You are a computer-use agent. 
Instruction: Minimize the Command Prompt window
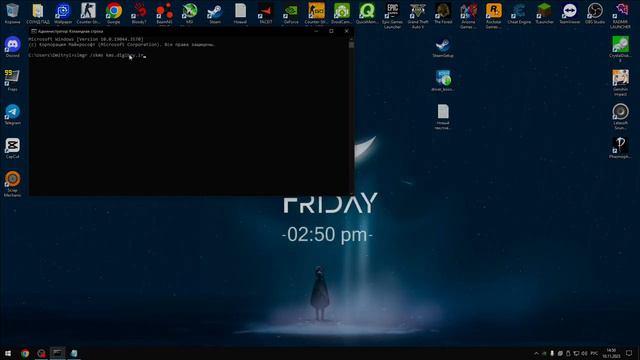316,31
